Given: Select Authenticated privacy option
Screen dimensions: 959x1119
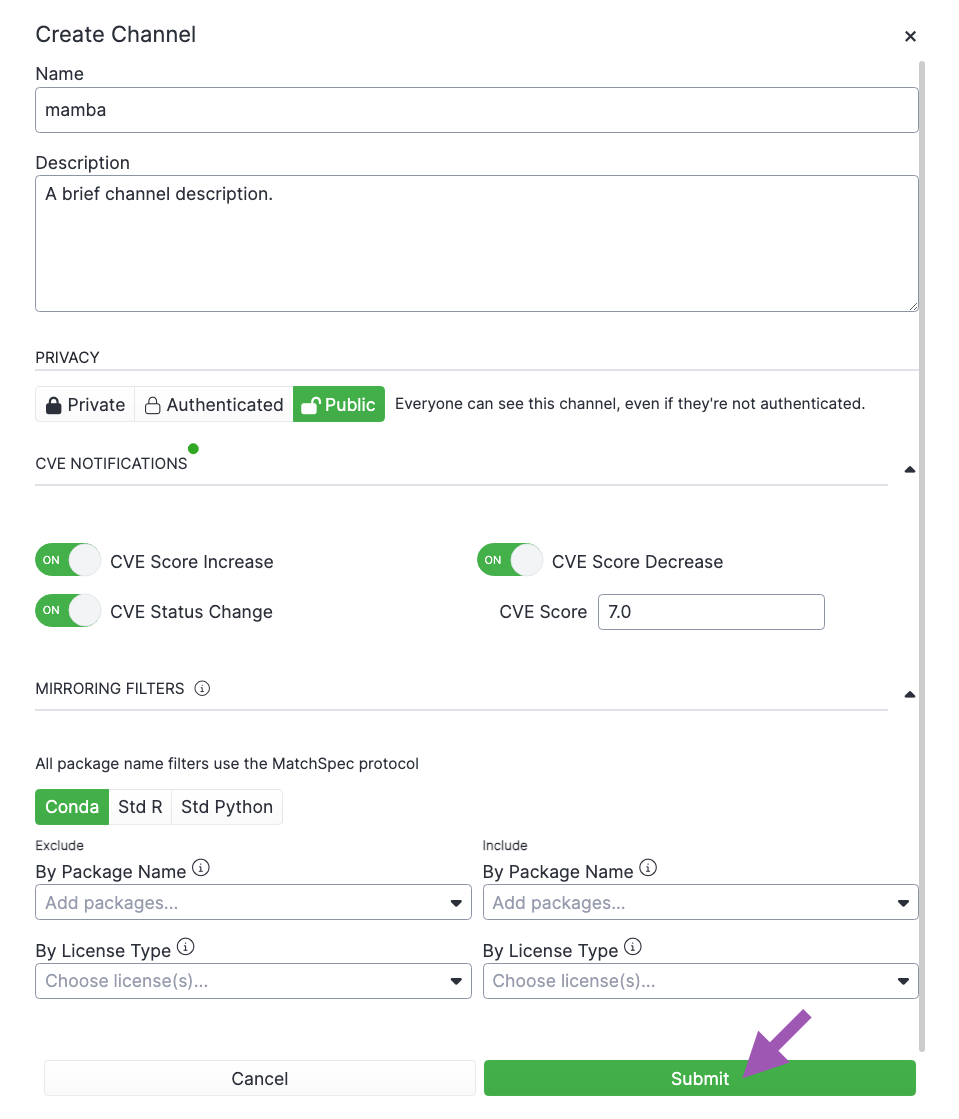Looking at the screenshot, I should point(214,405).
